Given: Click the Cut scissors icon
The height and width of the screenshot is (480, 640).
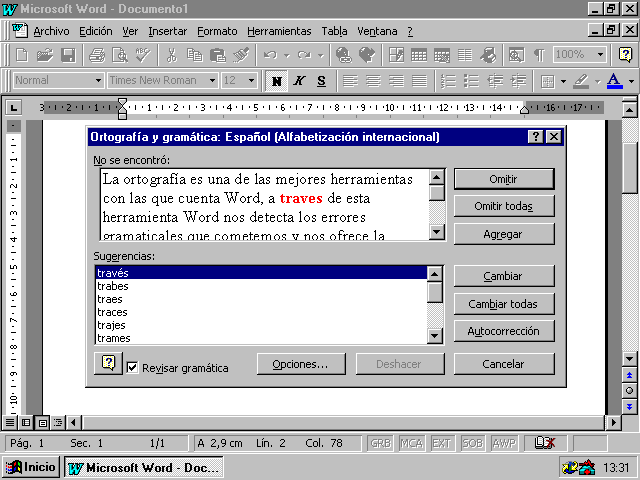Looking at the screenshot, I should pos(172,55).
